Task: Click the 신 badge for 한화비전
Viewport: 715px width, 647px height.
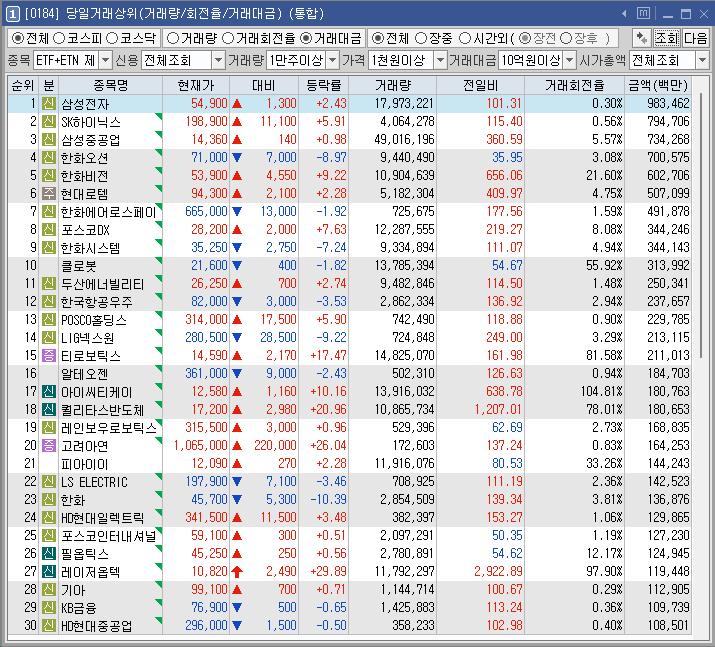Action: [x=49, y=176]
